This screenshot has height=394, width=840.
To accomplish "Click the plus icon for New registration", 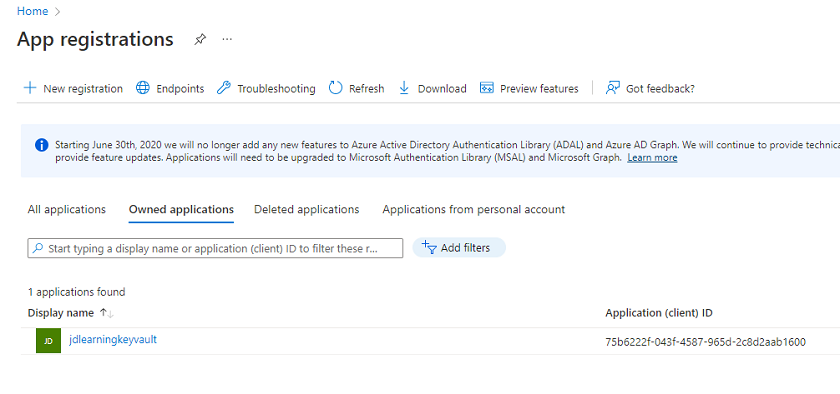I will pos(30,88).
